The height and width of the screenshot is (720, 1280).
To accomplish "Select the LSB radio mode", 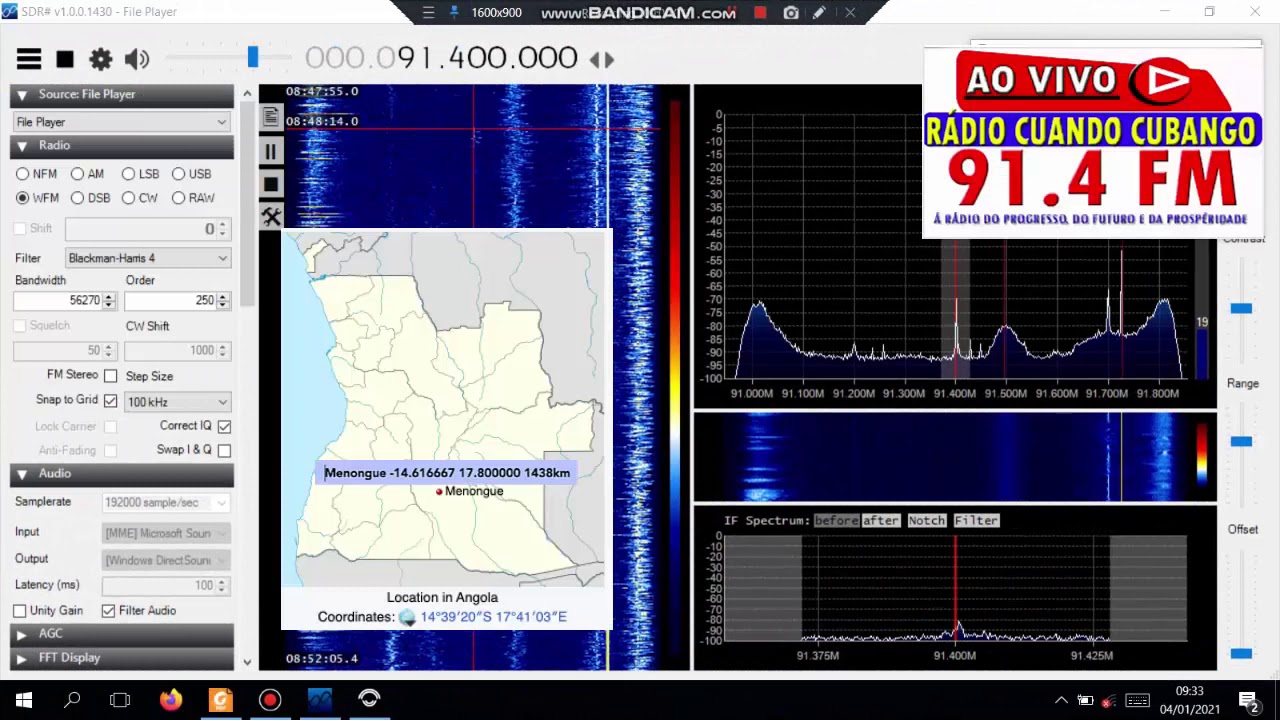I will tap(128, 174).
